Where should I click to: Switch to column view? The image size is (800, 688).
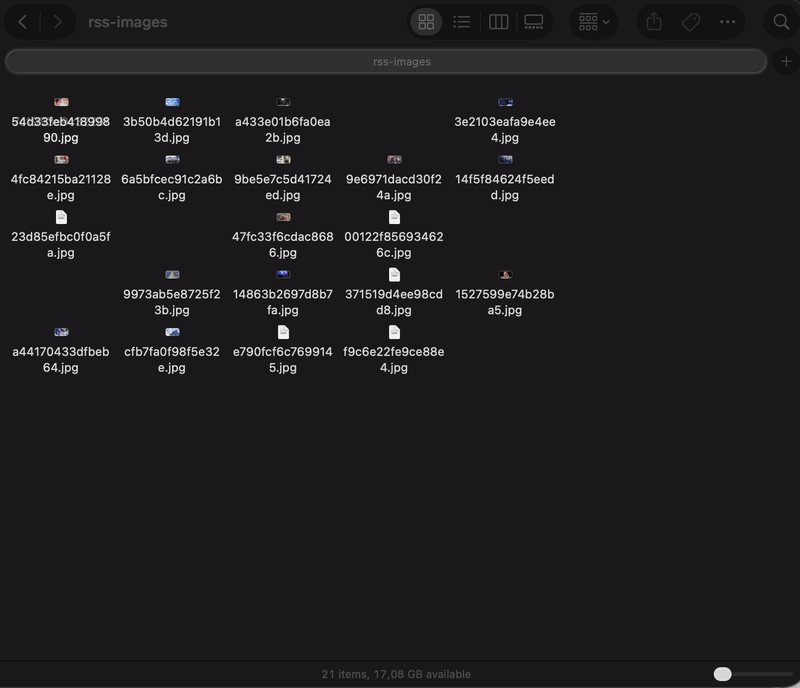[498, 22]
